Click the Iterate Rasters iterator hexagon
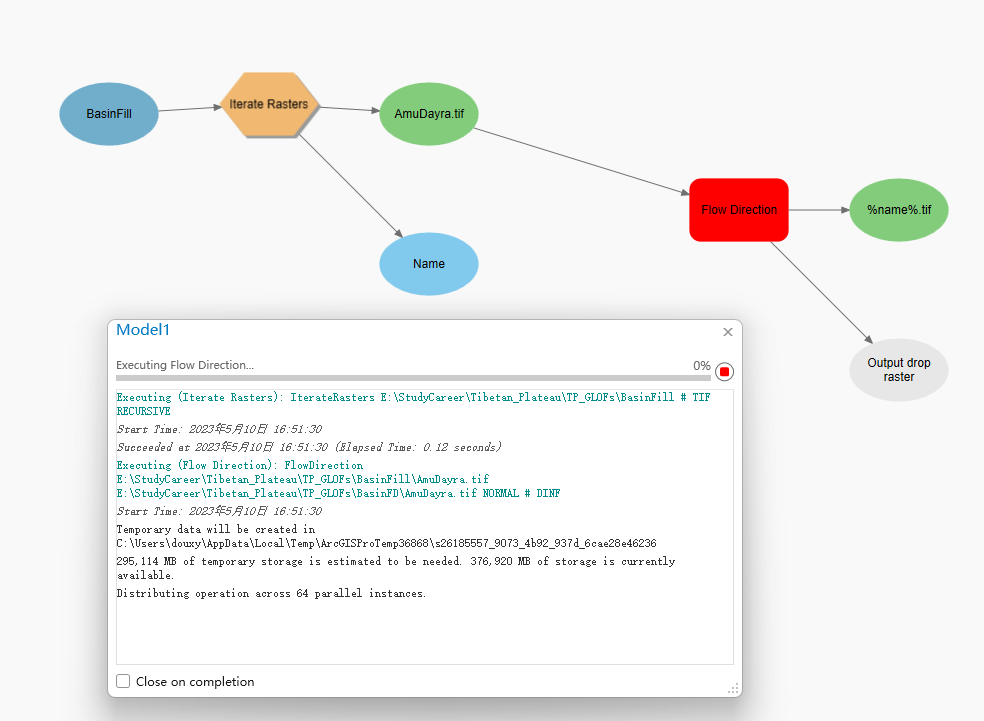This screenshot has height=721, width=984. (x=268, y=103)
